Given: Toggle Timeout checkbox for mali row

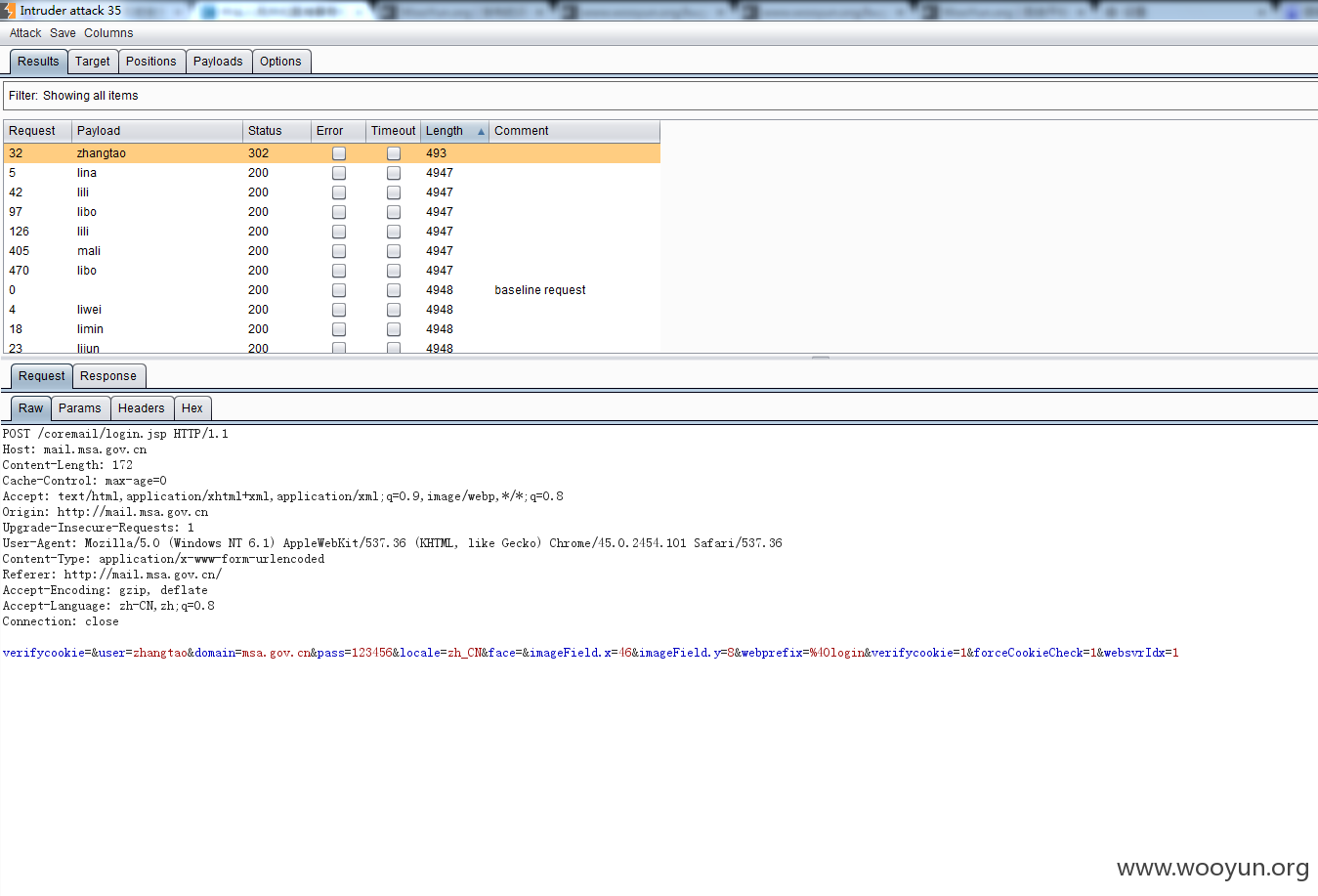Looking at the screenshot, I should [394, 251].
